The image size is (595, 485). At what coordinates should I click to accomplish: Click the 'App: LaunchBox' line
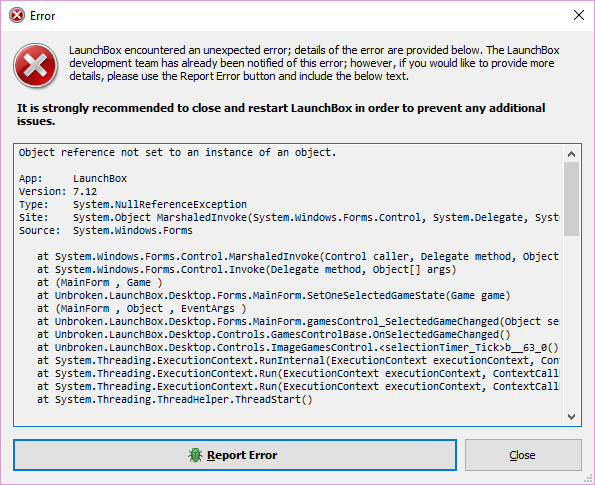(73, 178)
